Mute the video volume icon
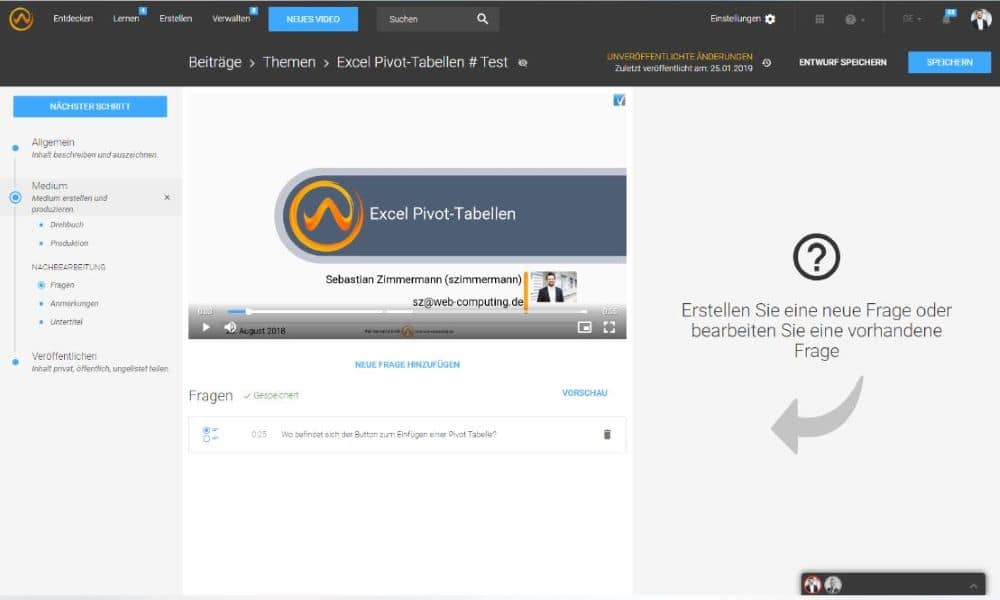The width and height of the screenshot is (1000, 600). 230,327
